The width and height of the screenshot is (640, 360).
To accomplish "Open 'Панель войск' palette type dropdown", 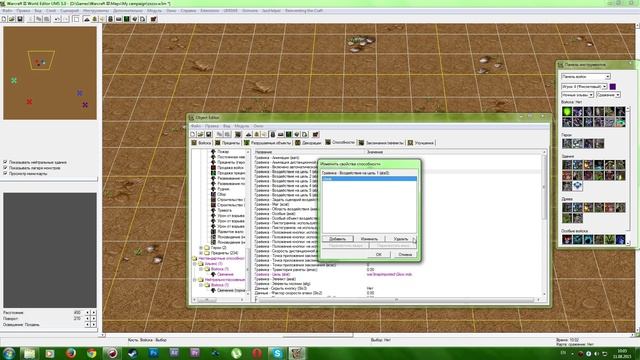I will click(586, 76).
